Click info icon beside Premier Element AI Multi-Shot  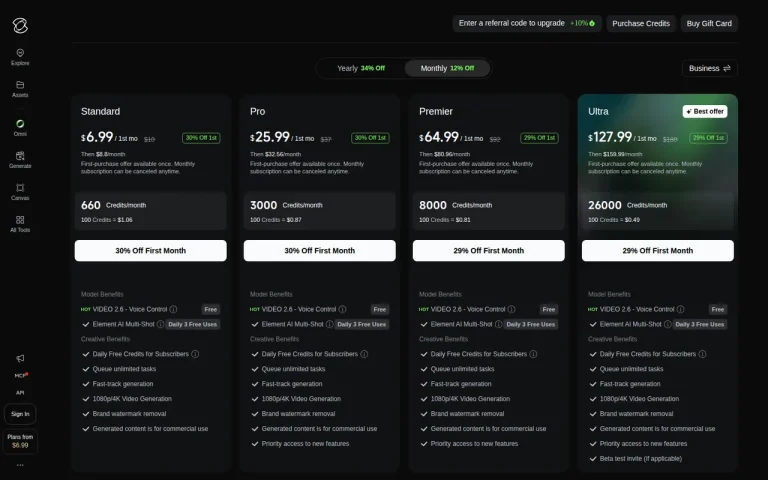[x=498, y=324]
